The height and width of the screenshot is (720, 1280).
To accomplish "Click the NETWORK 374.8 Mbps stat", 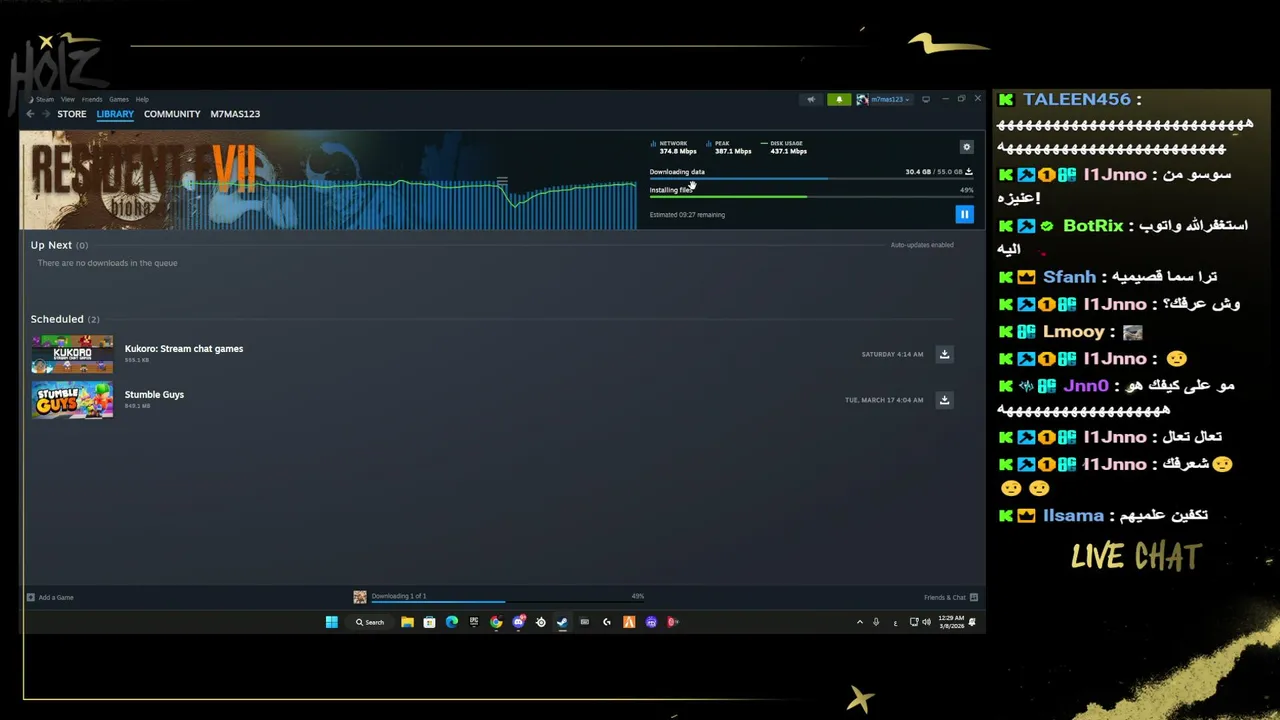I will click(674, 147).
